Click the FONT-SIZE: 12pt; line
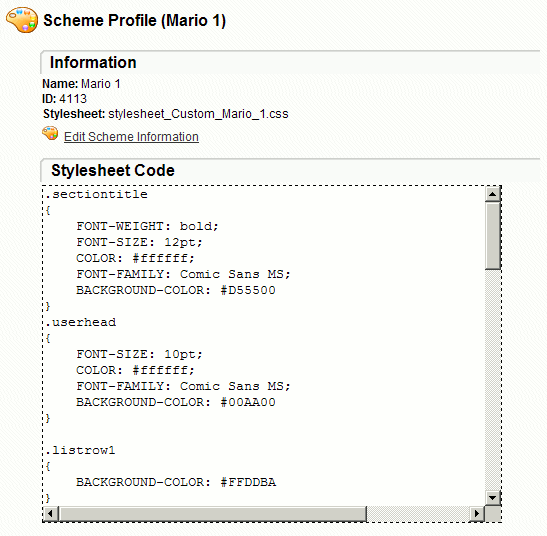This screenshot has height=536, width=547. click(x=140, y=242)
